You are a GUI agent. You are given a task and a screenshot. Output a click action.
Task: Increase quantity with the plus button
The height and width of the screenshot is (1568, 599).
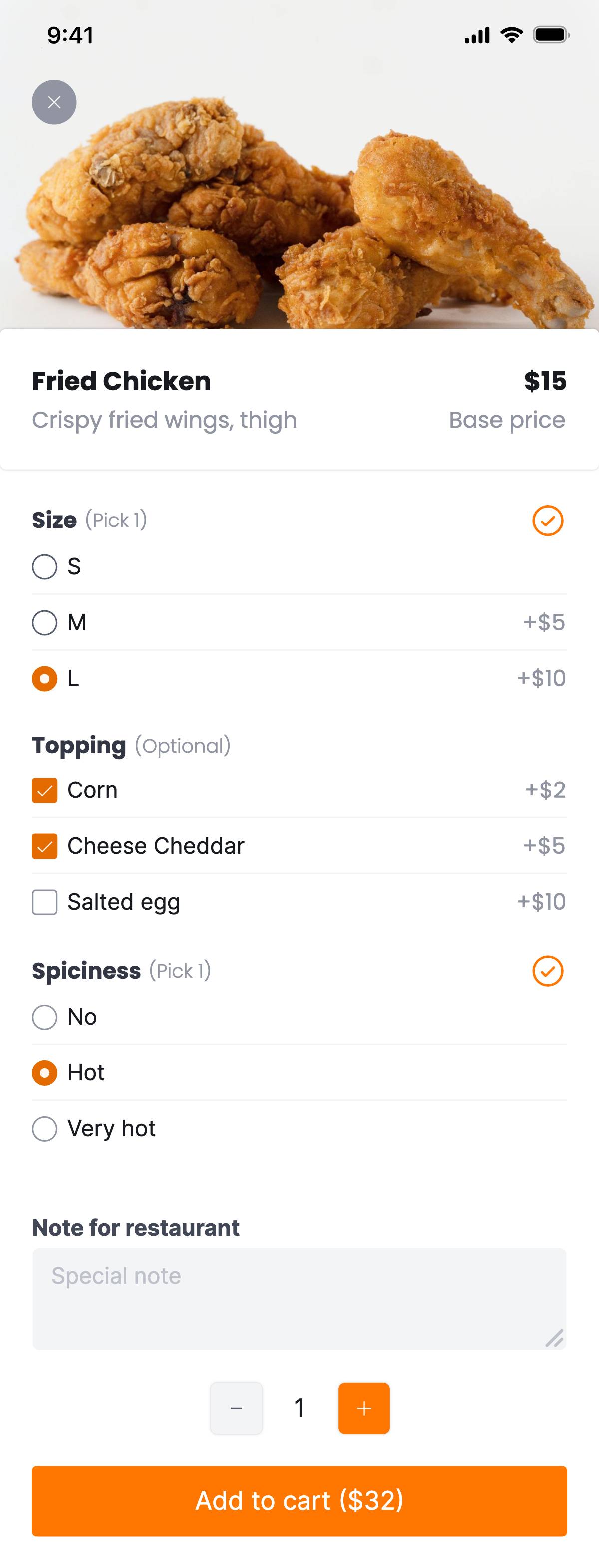click(x=364, y=1408)
